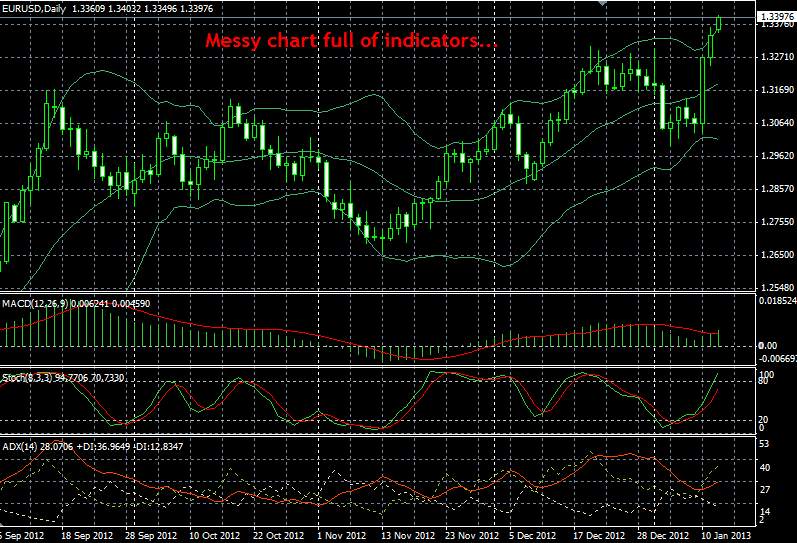Click the EURUSD,Daily chart title label

pyautogui.click(x=107, y=9)
